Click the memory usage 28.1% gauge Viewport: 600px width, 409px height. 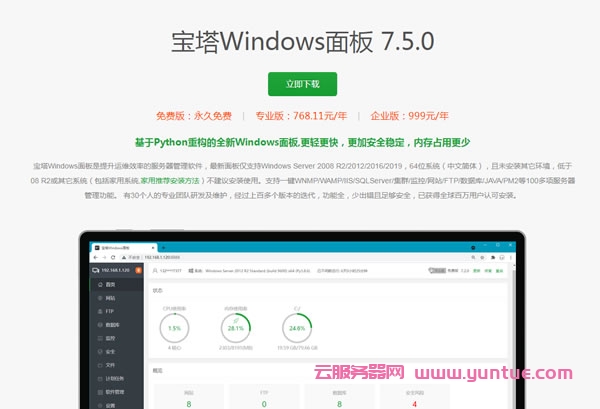click(236, 327)
